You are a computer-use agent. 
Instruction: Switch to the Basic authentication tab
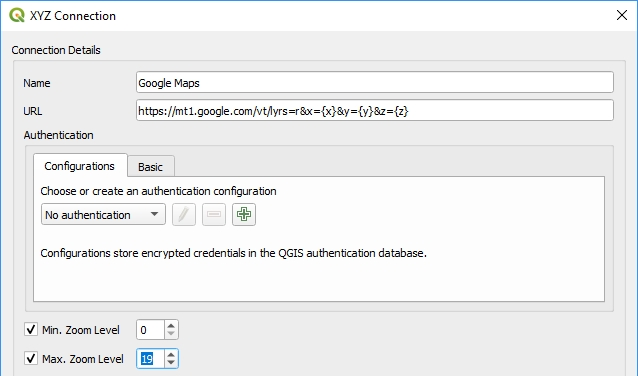click(151, 167)
